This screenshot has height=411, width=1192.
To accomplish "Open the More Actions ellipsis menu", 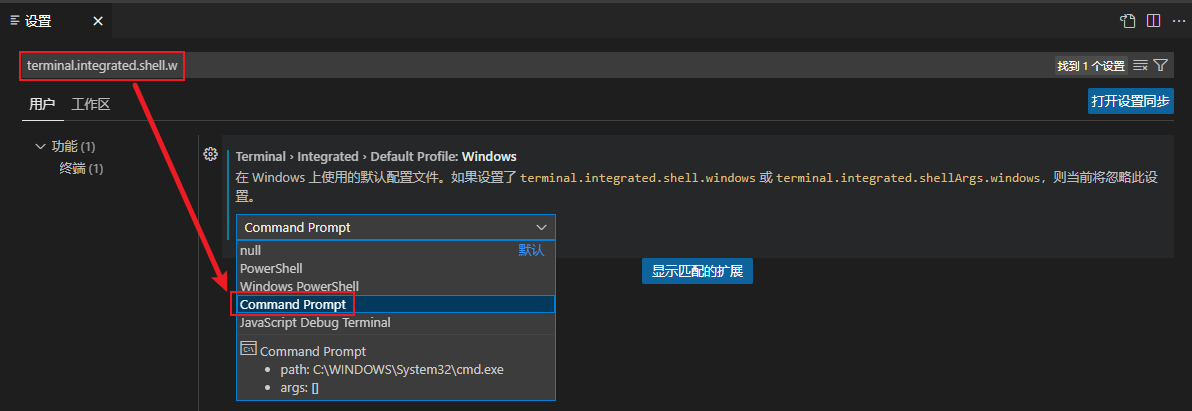I will coord(1177,20).
